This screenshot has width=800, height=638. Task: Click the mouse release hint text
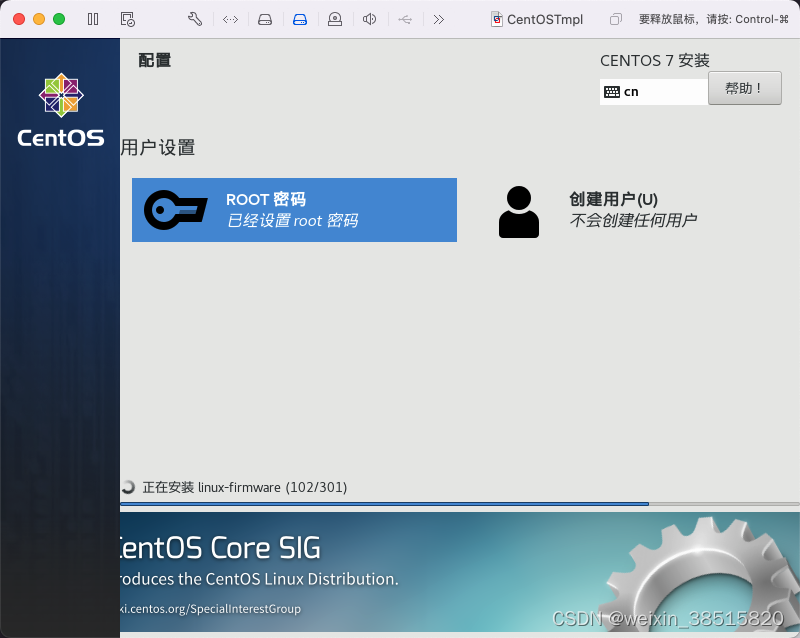pyautogui.click(x=714, y=19)
